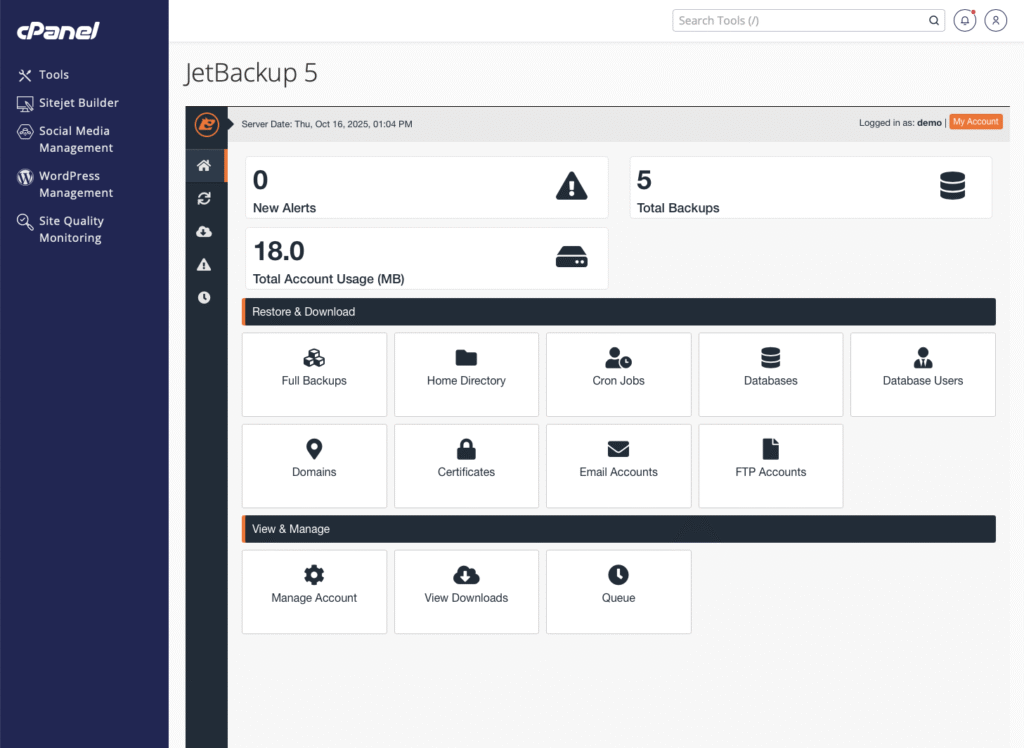Viewport: 1024px width, 748px height.
Task: Open the search magnifier in Search Tools field
Action: [x=933, y=20]
